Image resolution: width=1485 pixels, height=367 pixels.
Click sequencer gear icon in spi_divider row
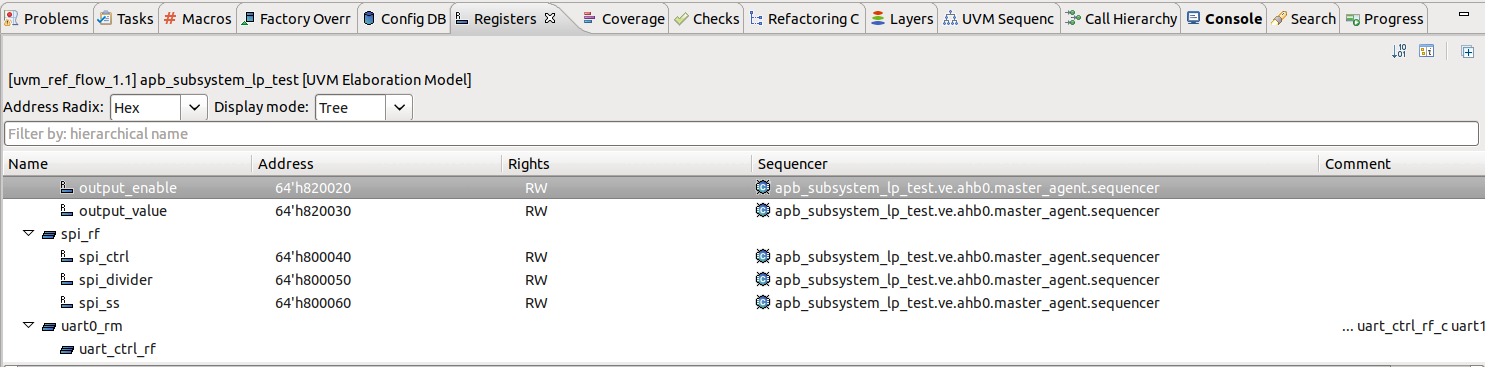[x=764, y=280]
